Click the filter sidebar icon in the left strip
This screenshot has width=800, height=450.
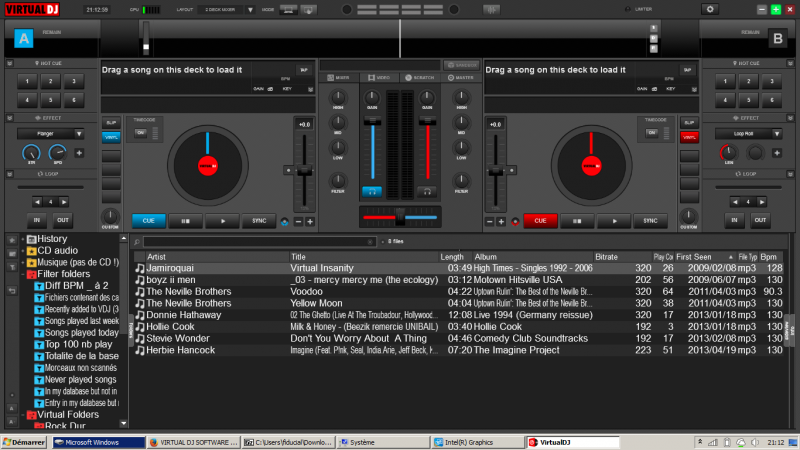12,267
